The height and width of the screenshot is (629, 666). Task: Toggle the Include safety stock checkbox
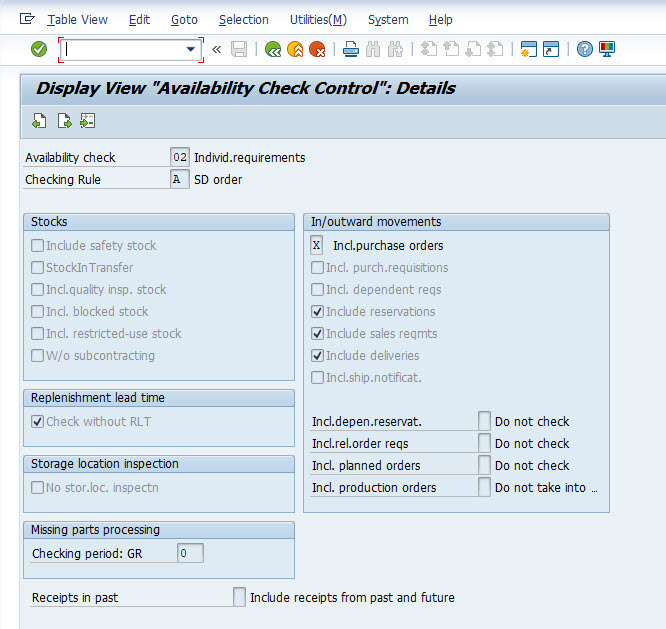tap(38, 246)
